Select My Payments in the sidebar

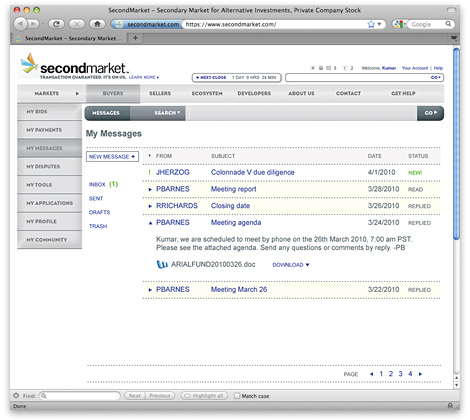[49, 130]
